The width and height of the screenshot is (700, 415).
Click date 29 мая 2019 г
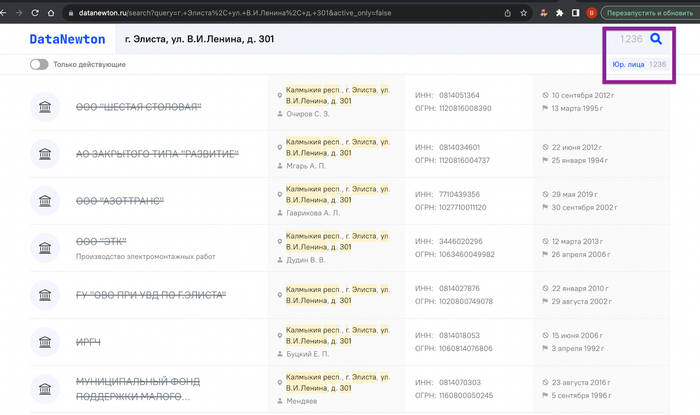pyautogui.click(x=574, y=194)
